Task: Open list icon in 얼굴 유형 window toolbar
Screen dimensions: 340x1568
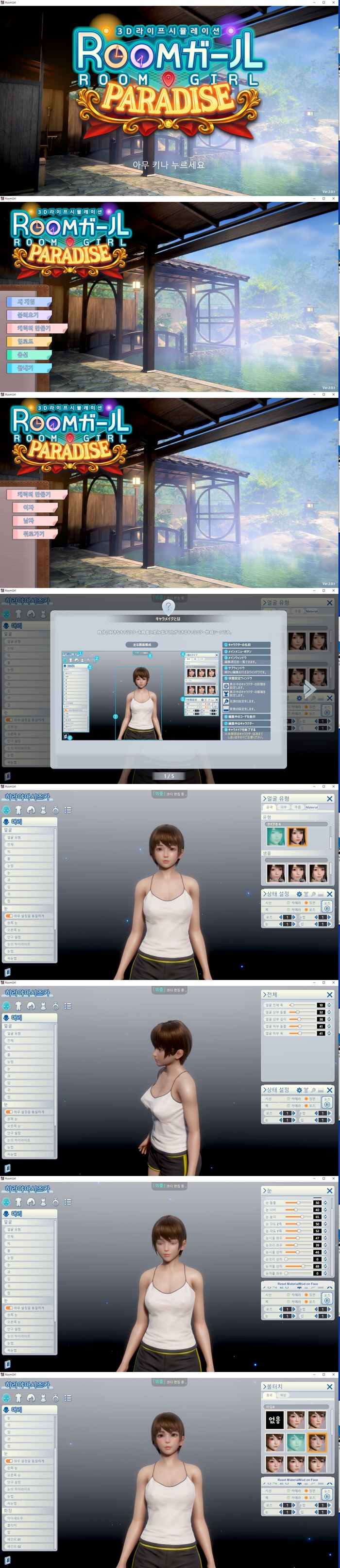Action: (68, 810)
